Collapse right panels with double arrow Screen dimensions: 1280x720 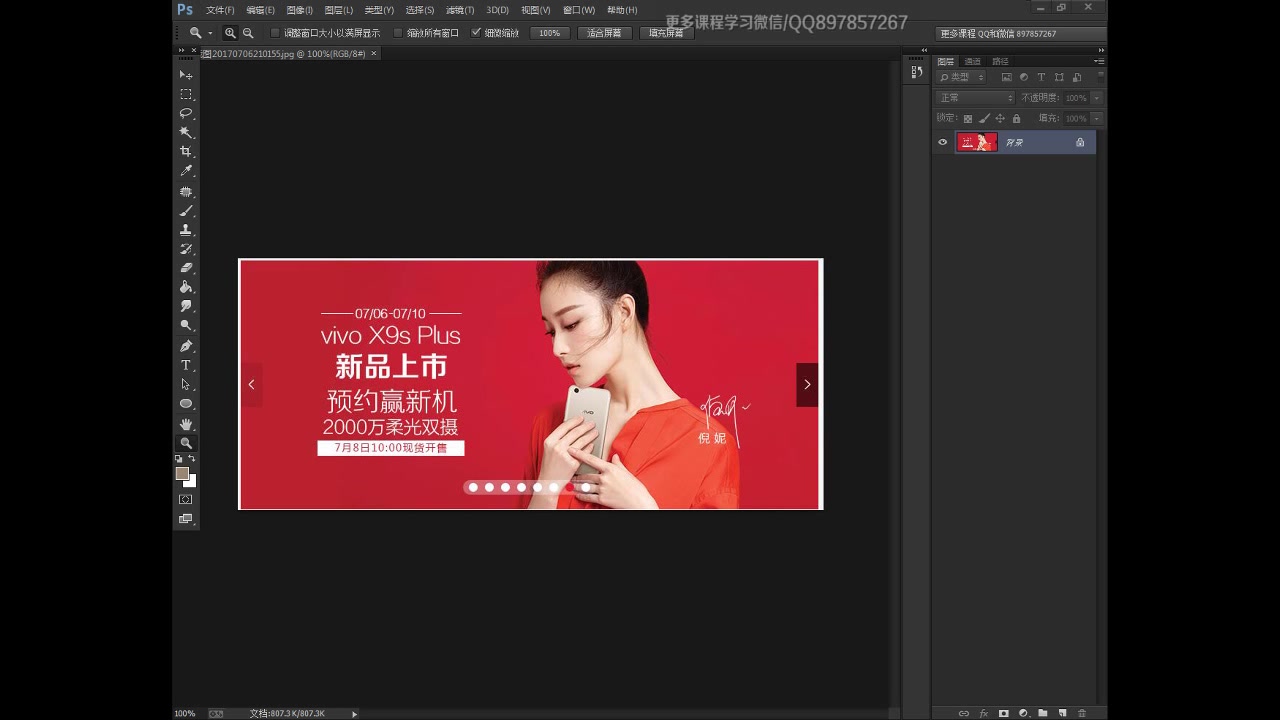(x=1101, y=49)
